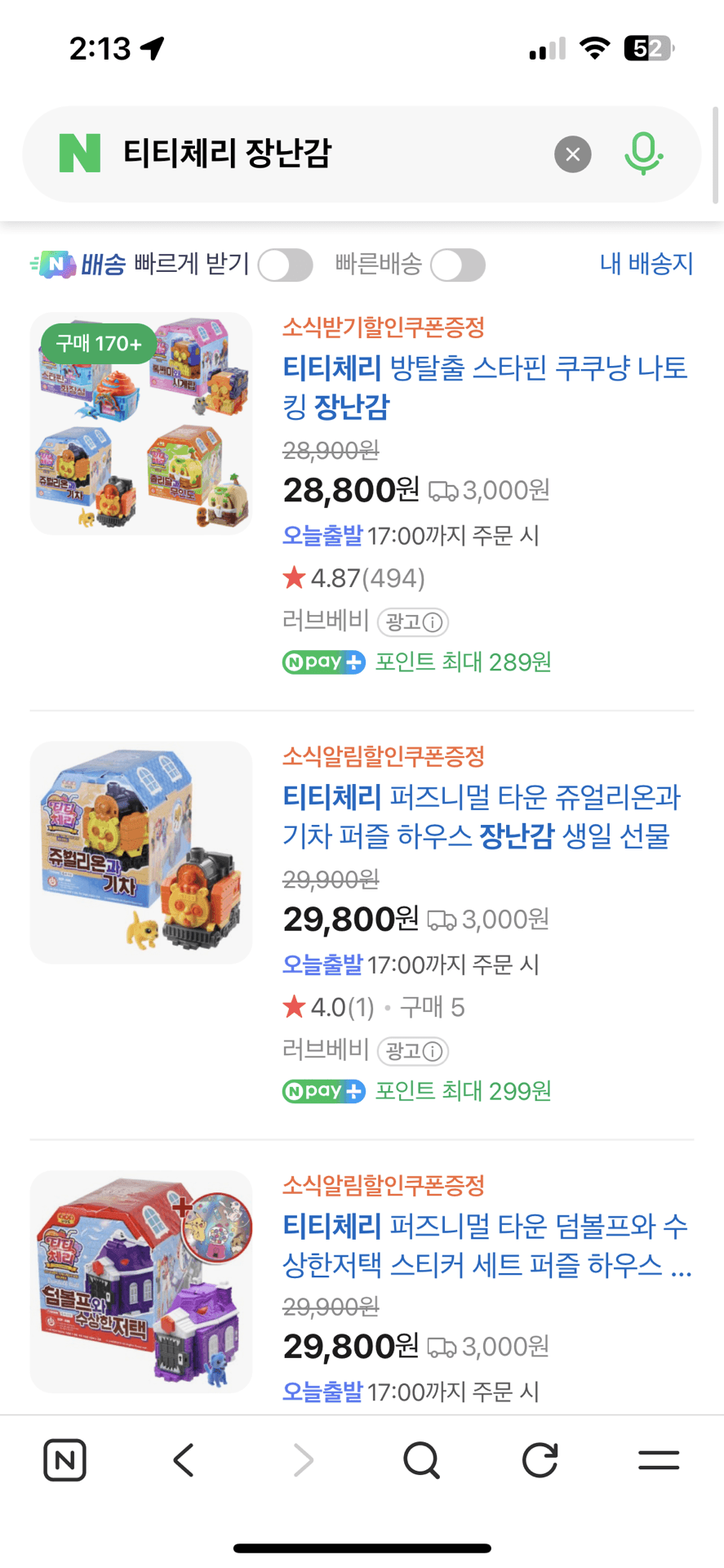Tap the forward arrow in bottom bar
Image resolution: width=724 pixels, height=1568 pixels.
(x=303, y=1460)
